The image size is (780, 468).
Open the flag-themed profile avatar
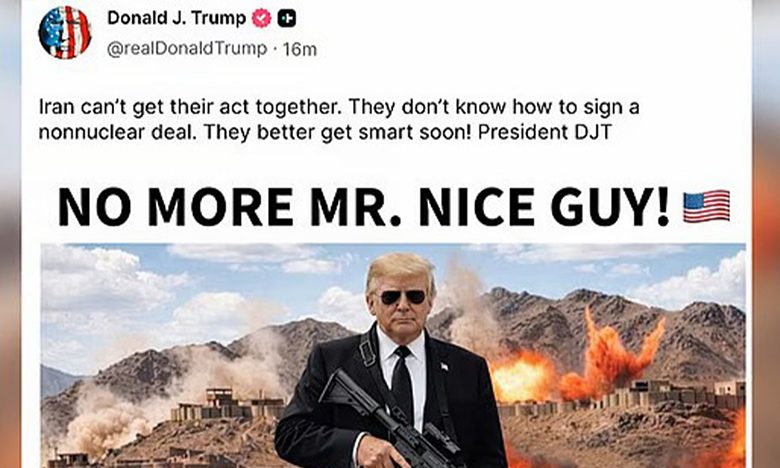click(x=65, y=33)
